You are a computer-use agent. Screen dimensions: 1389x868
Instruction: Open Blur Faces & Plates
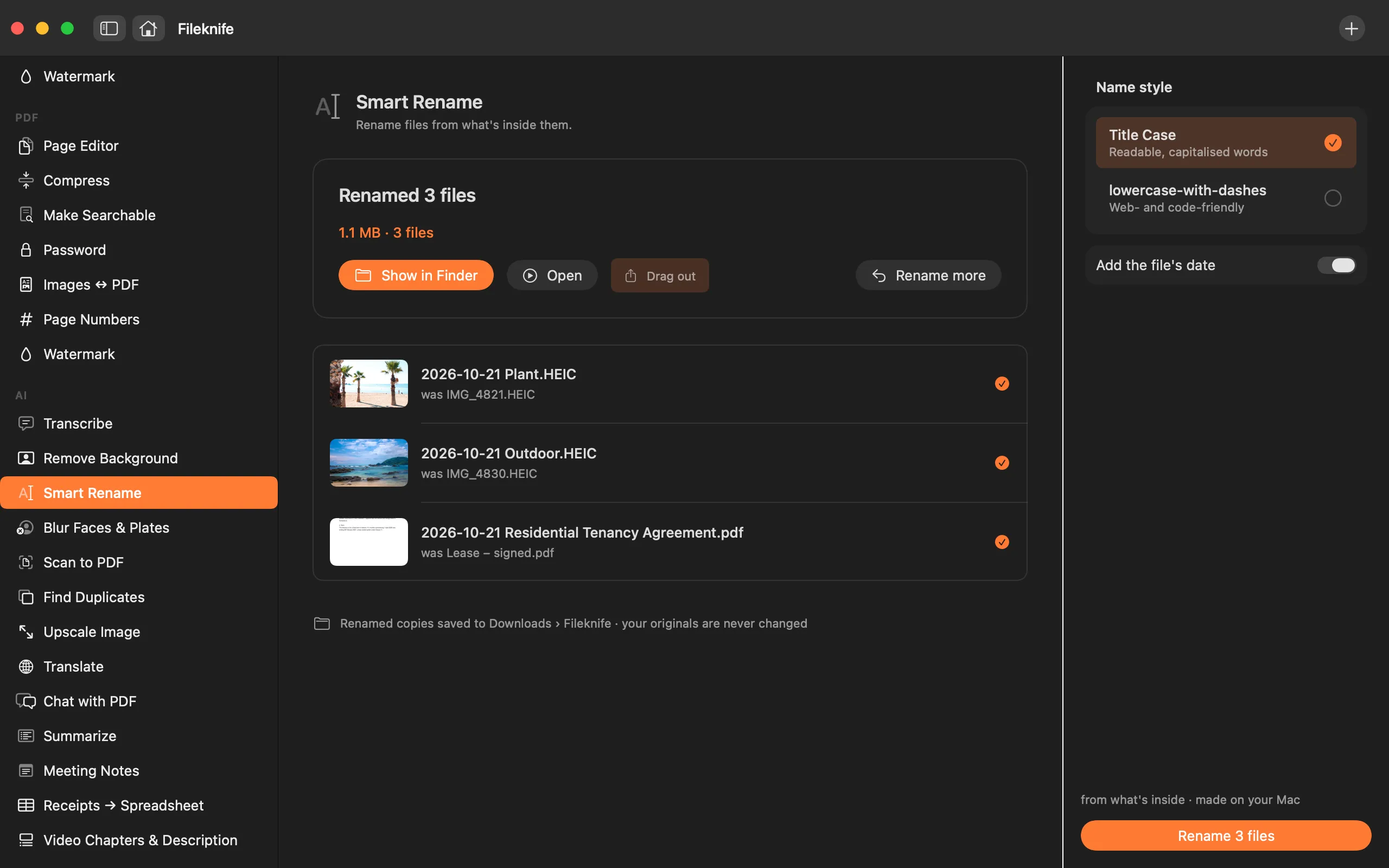(x=139, y=527)
